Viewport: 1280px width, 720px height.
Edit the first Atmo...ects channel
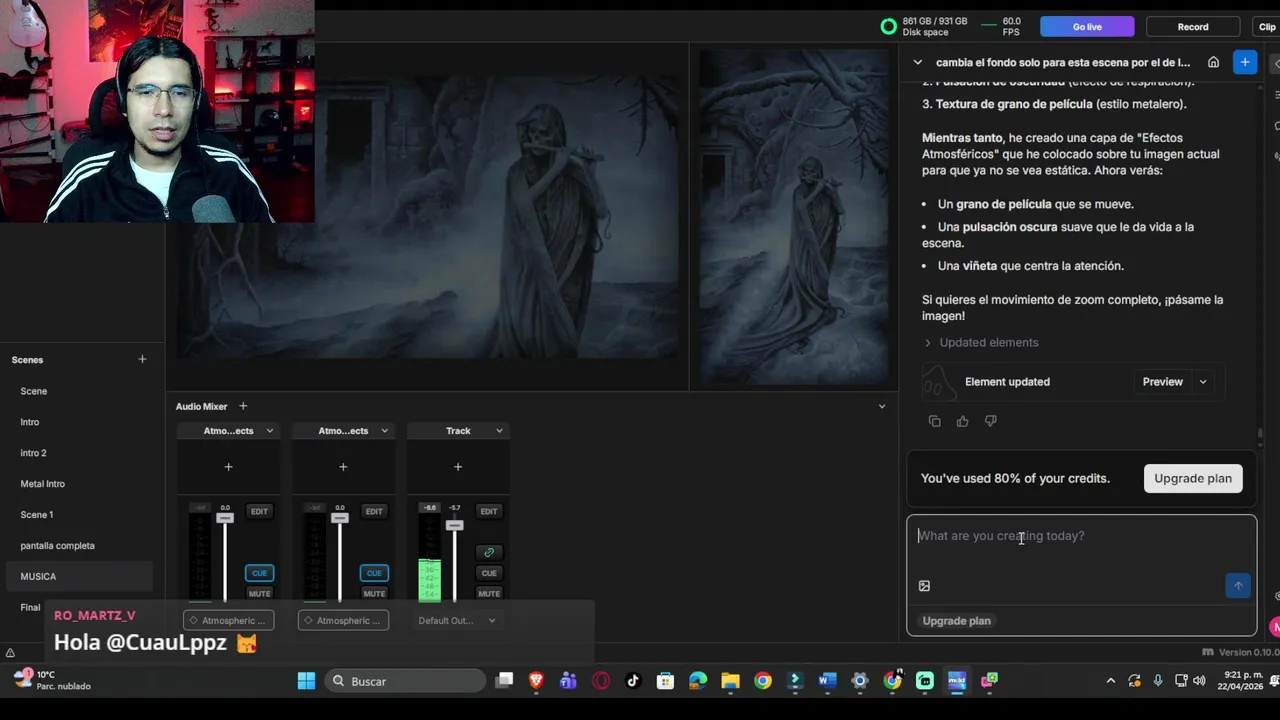pyautogui.click(x=259, y=511)
